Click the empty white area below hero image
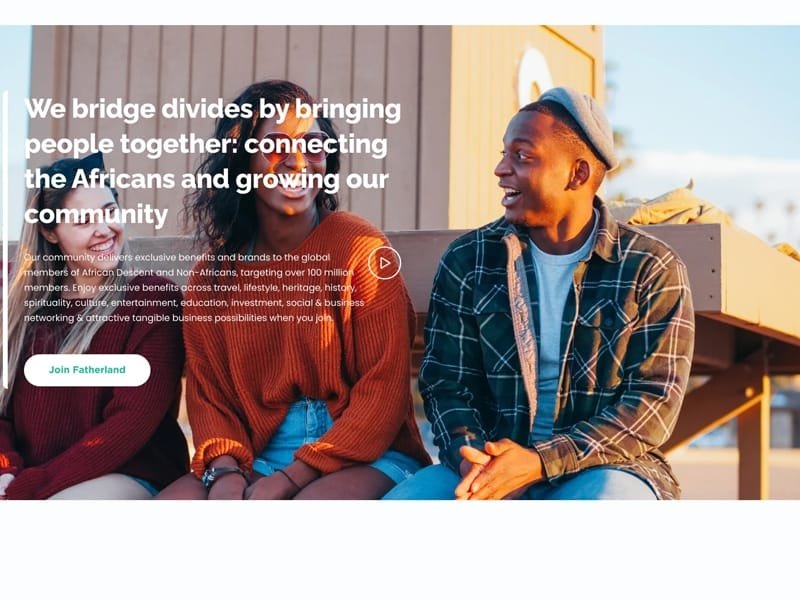 (400, 549)
